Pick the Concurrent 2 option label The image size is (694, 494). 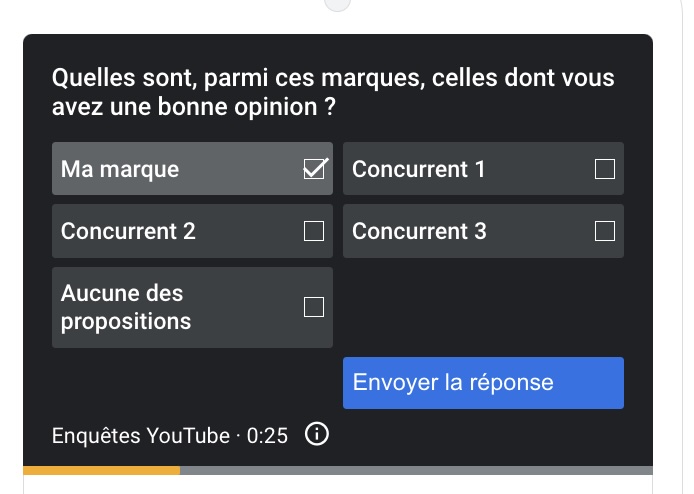pyautogui.click(x=128, y=231)
